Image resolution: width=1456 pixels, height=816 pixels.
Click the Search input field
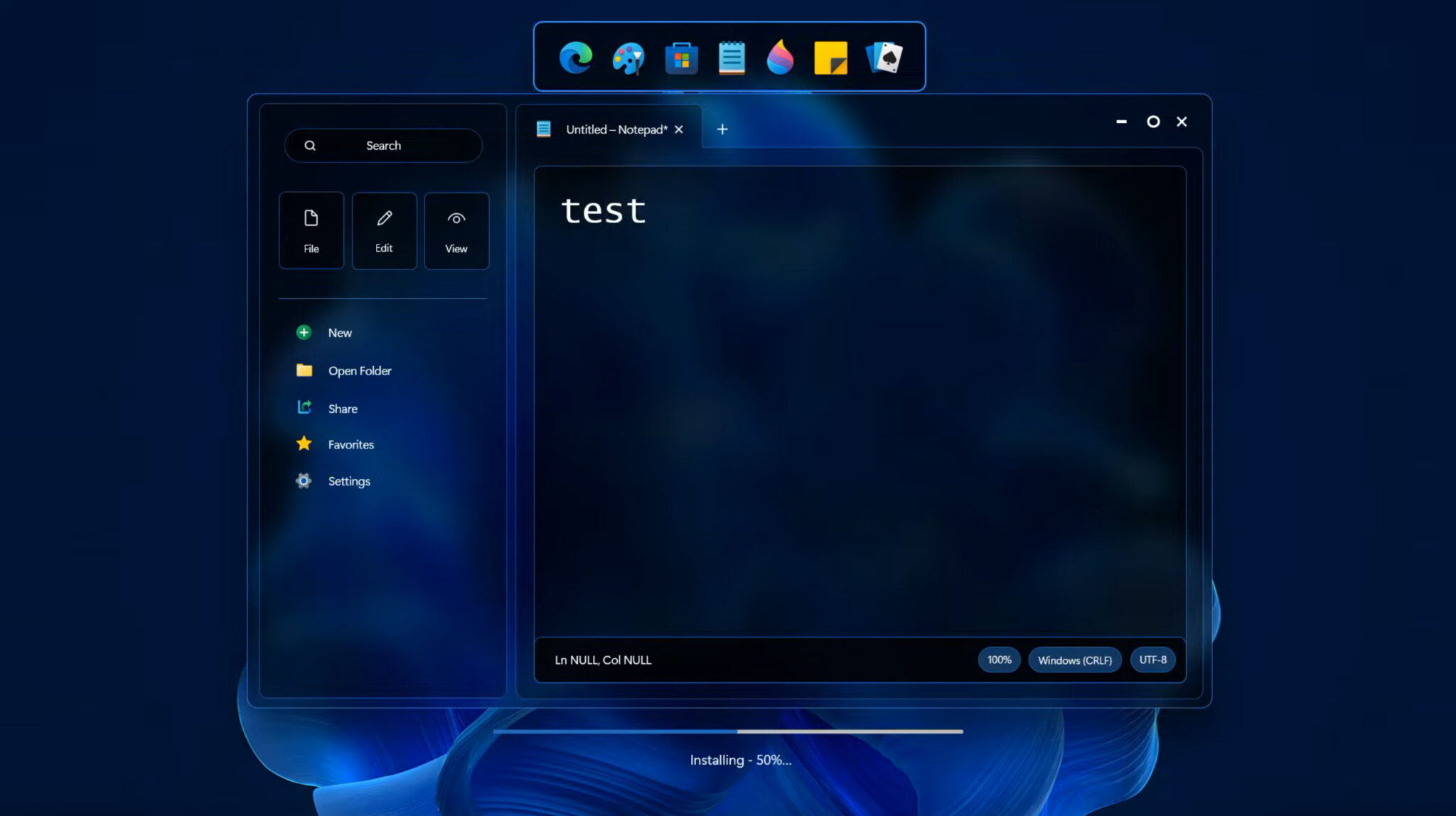click(383, 146)
